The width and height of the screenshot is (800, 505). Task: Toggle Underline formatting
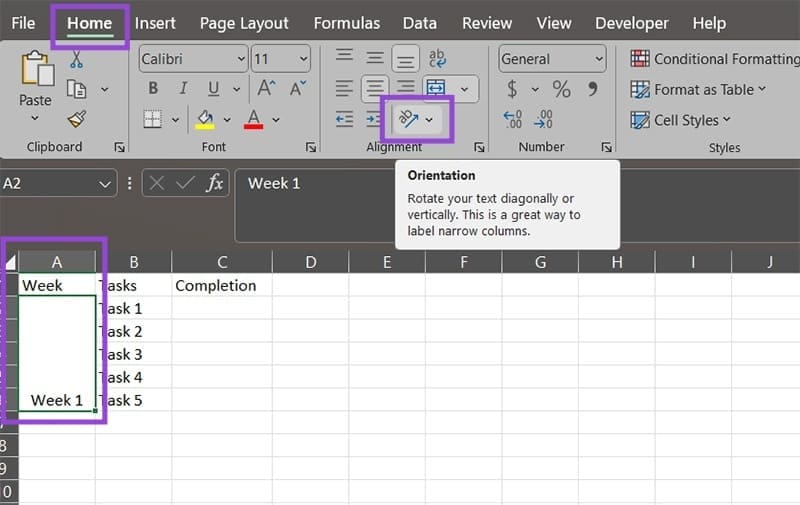pos(209,89)
